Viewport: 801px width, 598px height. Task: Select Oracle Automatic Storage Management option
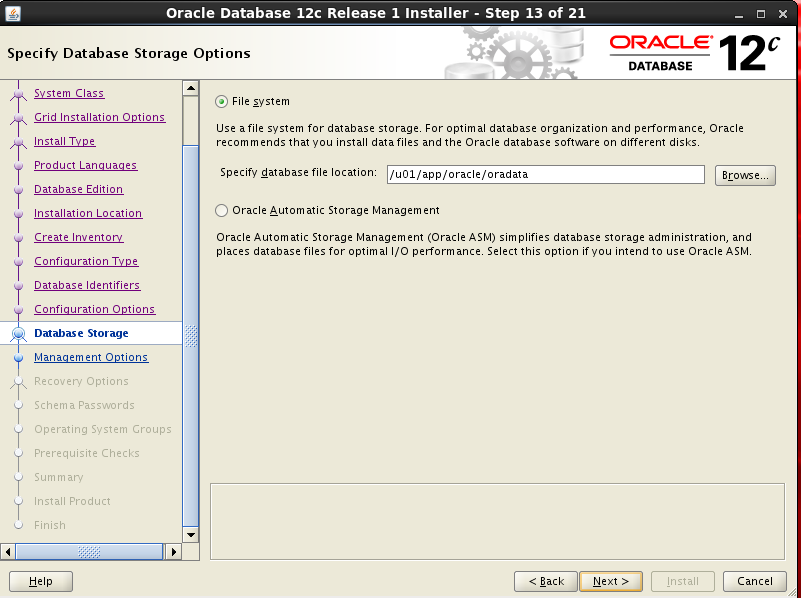pos(221,210)
